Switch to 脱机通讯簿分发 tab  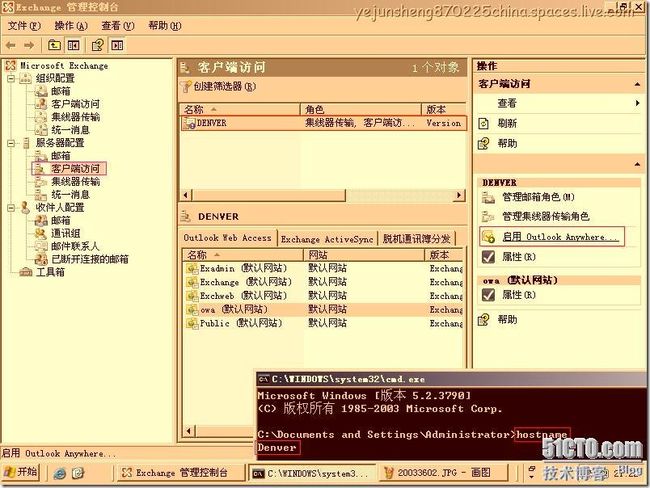(417, 239)
